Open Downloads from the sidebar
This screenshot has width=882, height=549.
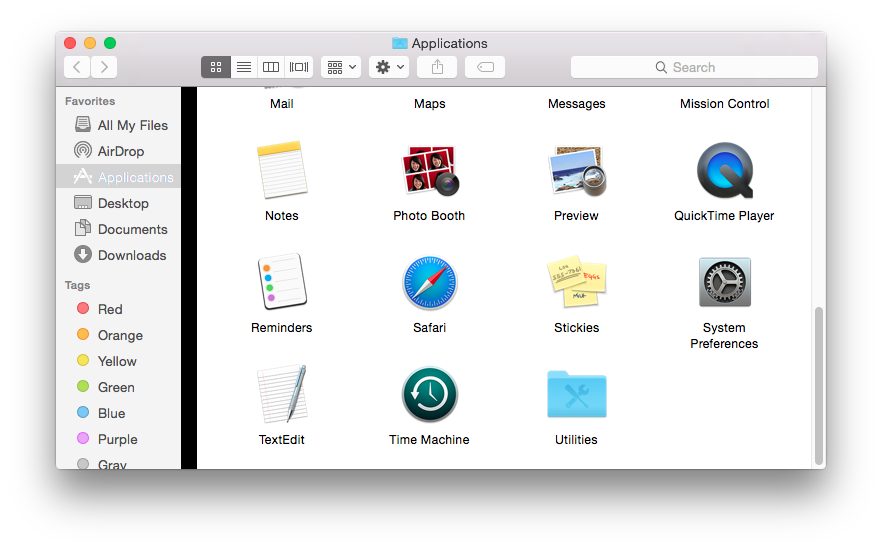click(x=119, y=255)
